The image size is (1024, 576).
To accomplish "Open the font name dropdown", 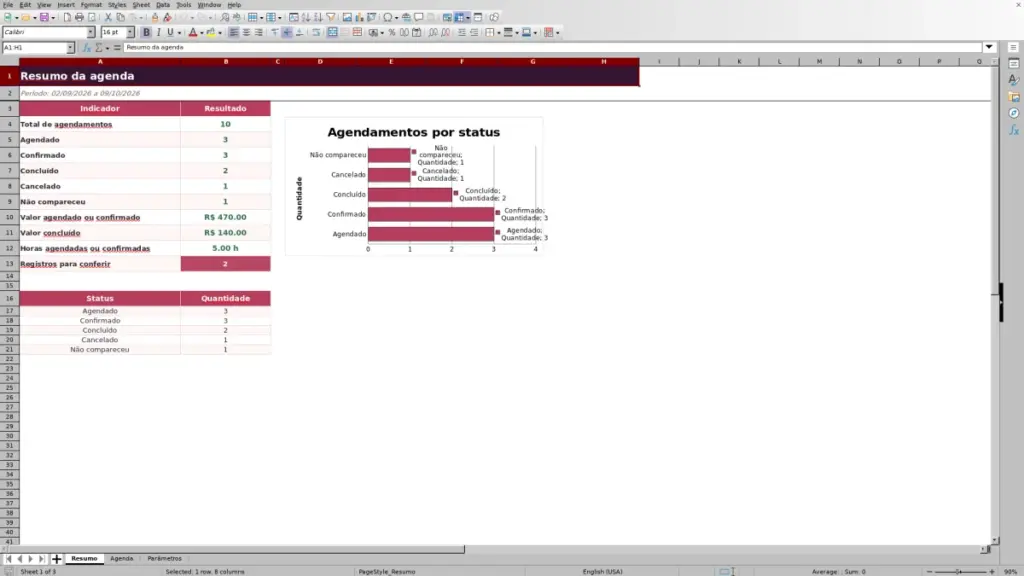I will (x=91, y=33).
